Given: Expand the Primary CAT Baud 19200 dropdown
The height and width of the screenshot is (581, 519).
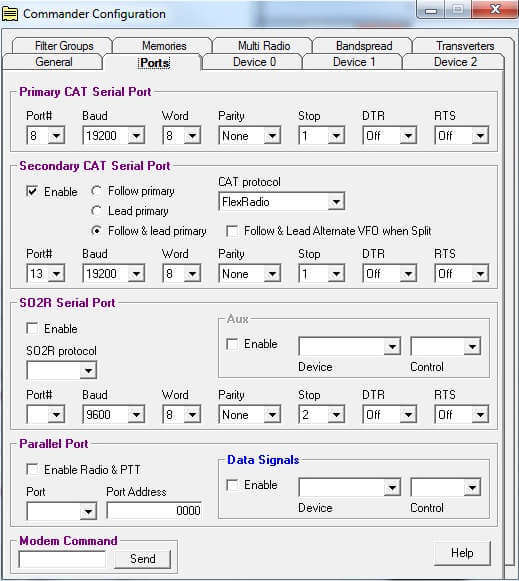Looking at the screenshot, I should point(113,136).
